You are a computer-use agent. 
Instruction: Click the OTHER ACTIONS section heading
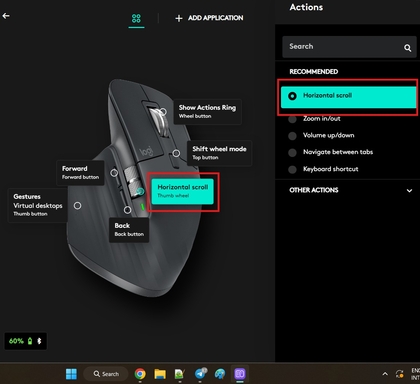tap(314, 190)
